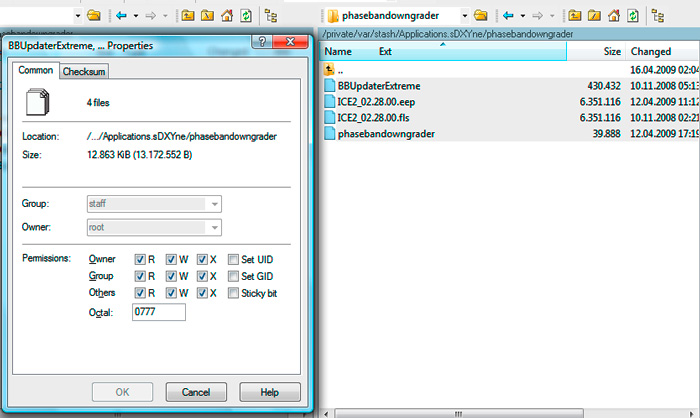
Task: Go to root directory in left panel
Action: click(x=207, y=16)
